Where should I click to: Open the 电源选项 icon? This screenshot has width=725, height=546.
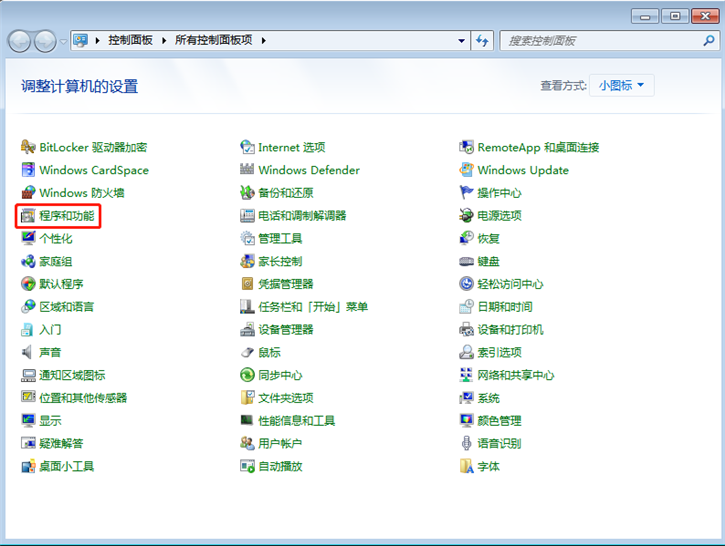(466, 216)
